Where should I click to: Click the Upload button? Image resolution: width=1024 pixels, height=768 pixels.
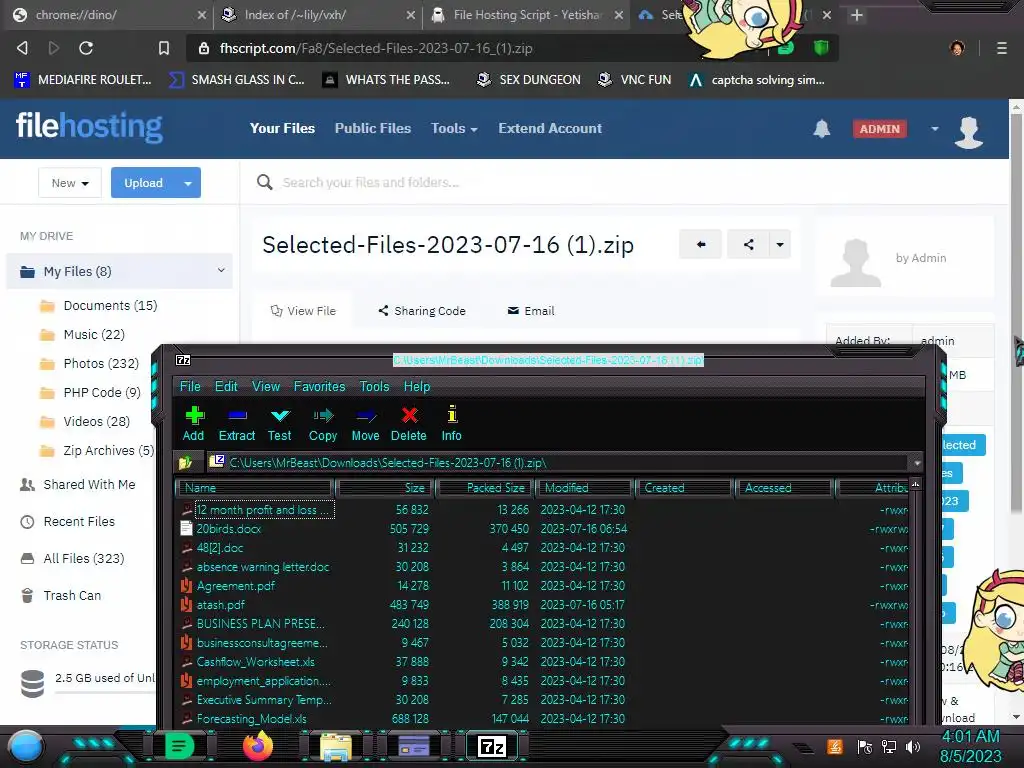coord(144,183)
